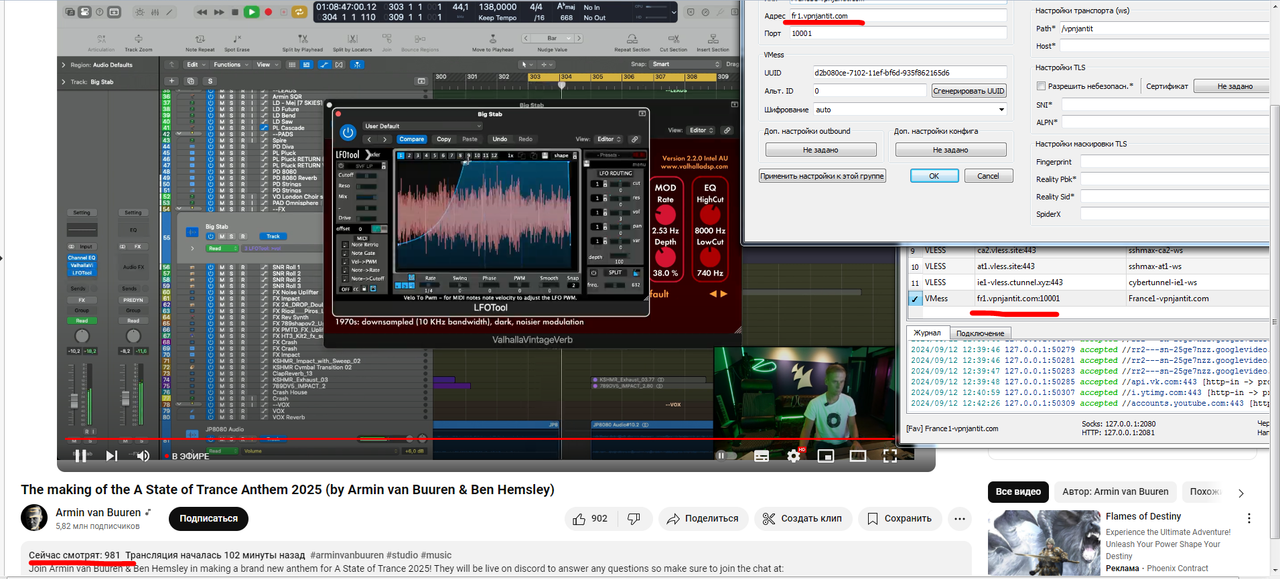The width and height of the screenshot is (1280, 579).
Task: Open User Default preset dropdown in LFOTool
Action: 422,126
